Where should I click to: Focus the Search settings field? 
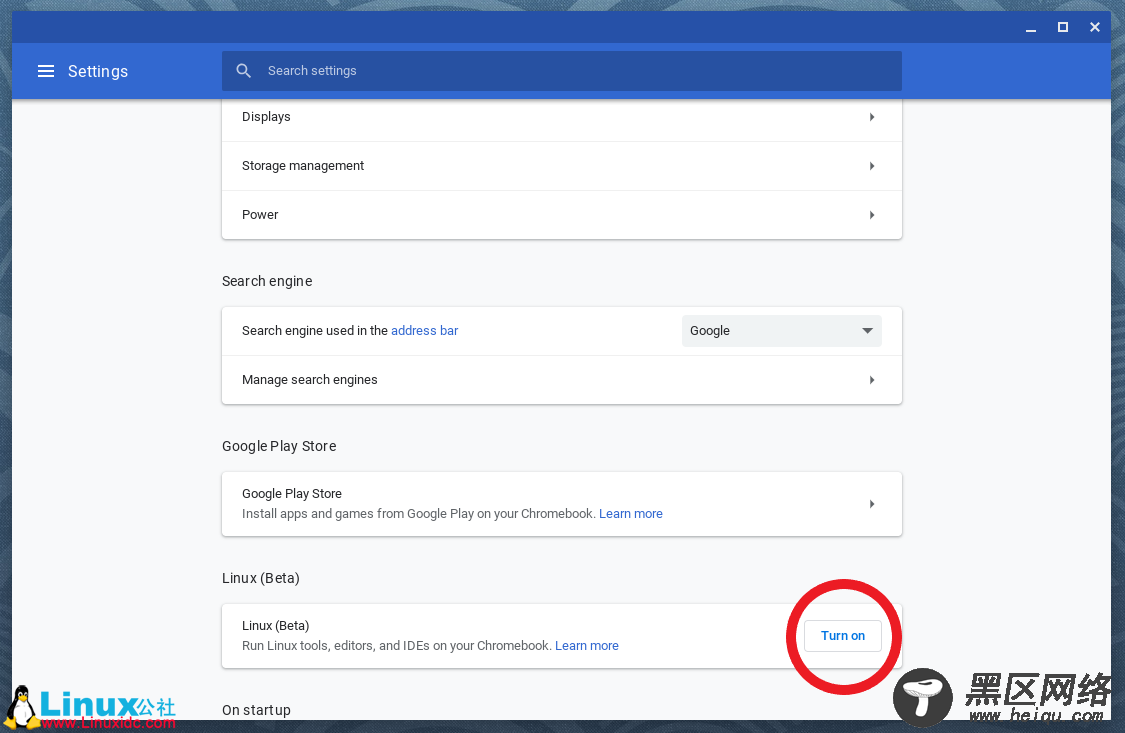(x=561, y=71)
